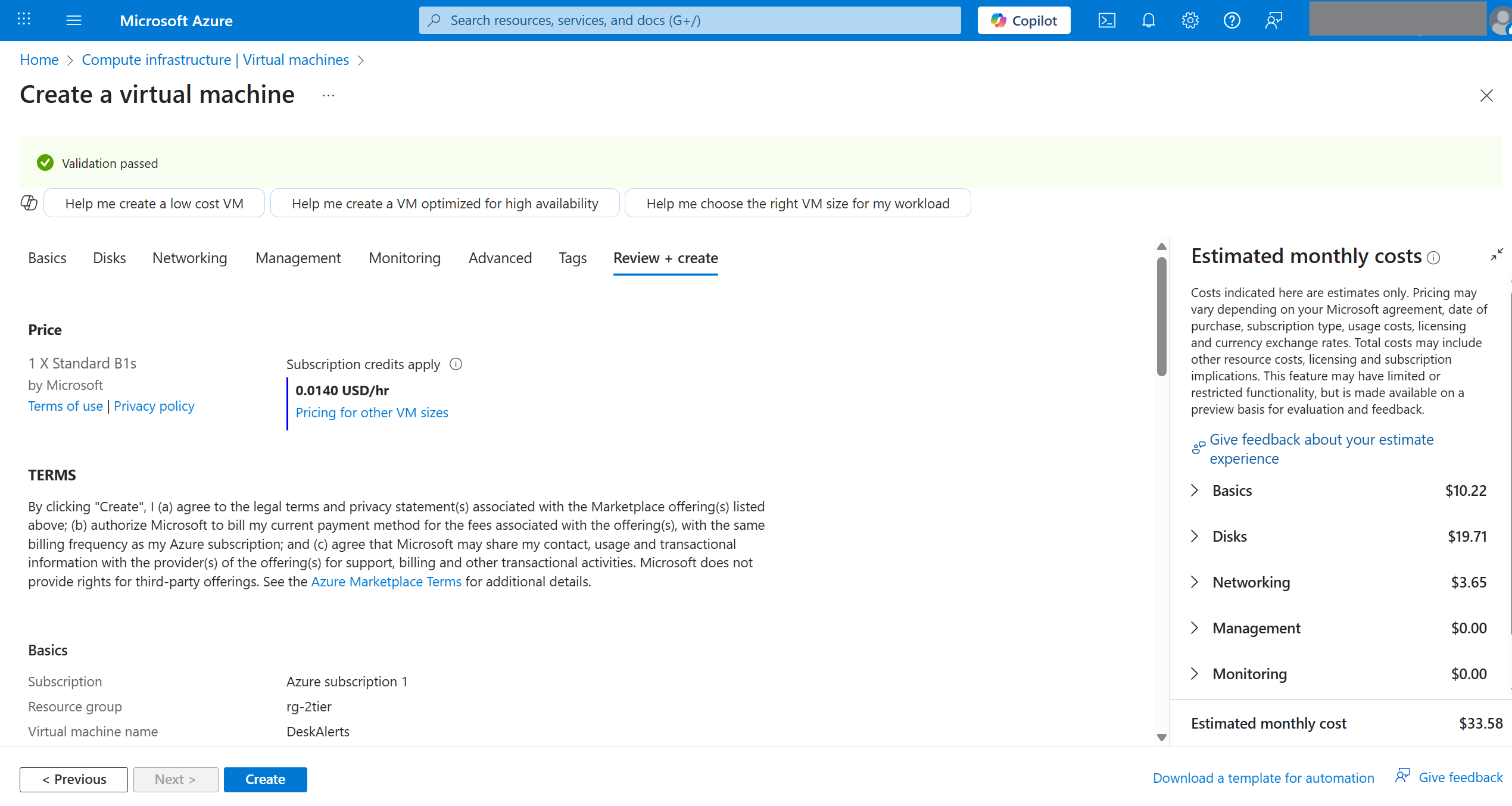This screenshot has height=806, width=1512.
Task: Open the Copilot assistant
Action: pyautogui.click(x=1023, y=20)
